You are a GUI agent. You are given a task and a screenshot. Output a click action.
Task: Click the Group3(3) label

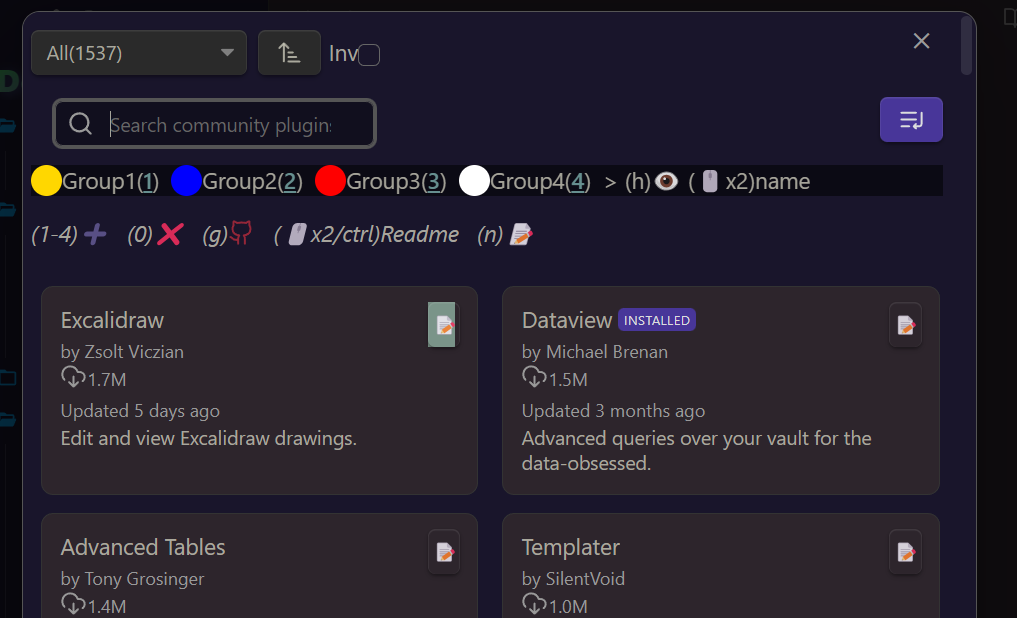click(x=396, y=182)
